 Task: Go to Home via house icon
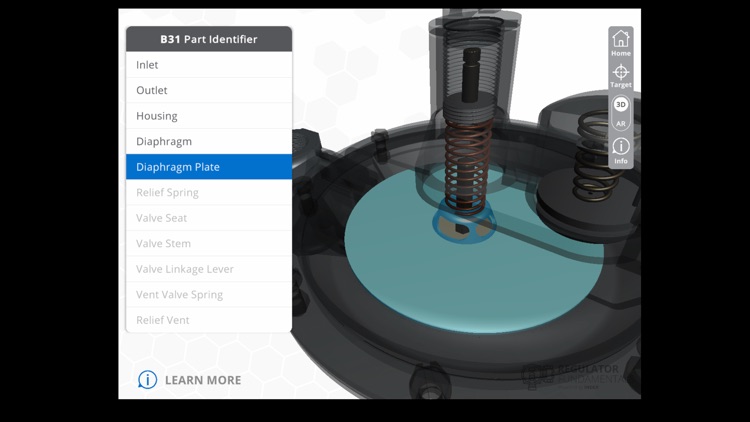[x=620, y=43]
